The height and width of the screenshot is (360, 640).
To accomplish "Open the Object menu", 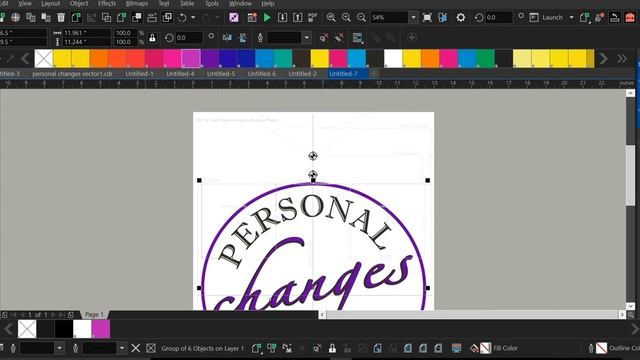I will 79,4.
